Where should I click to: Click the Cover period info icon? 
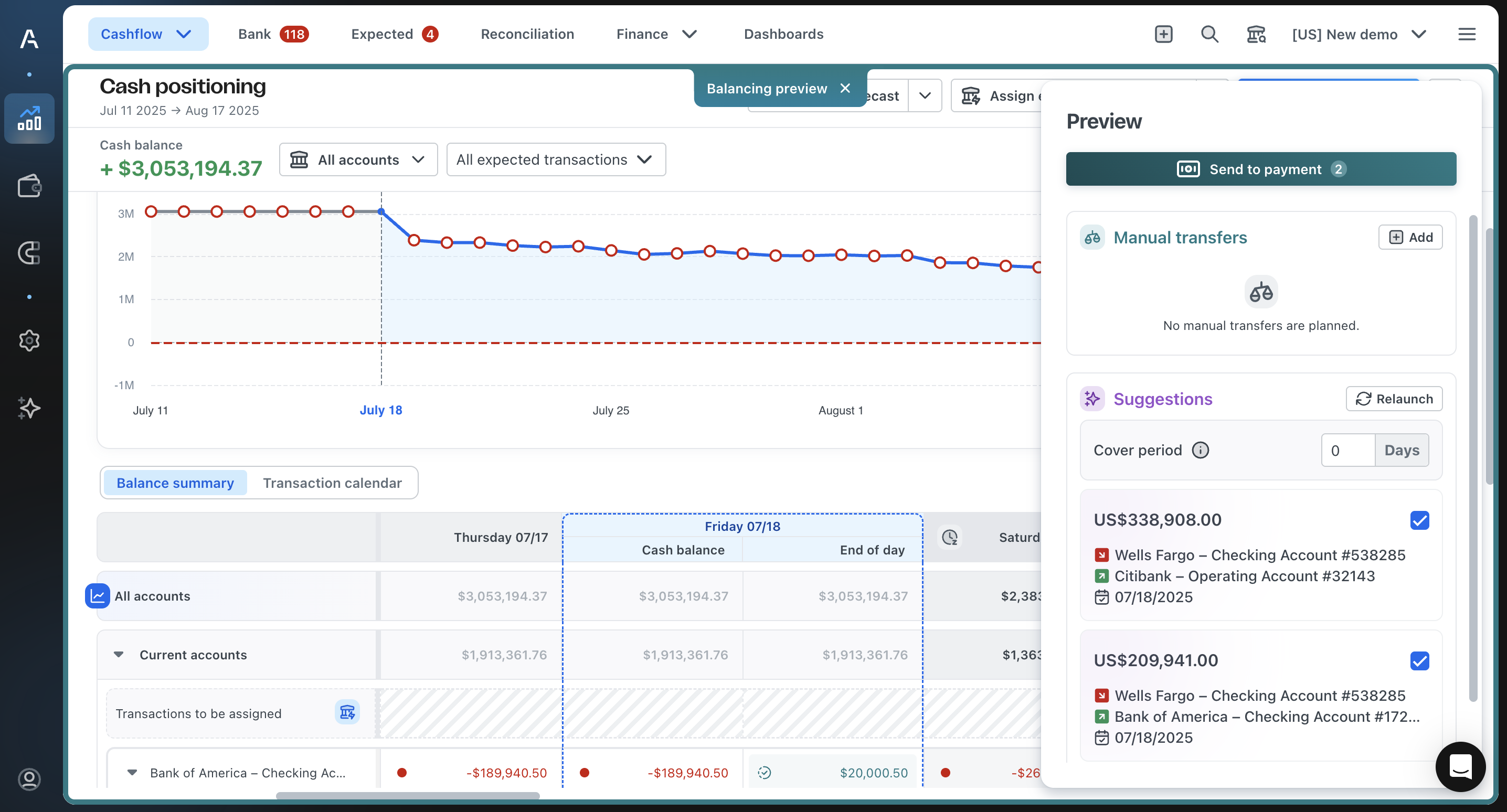tap(1200, 450)
